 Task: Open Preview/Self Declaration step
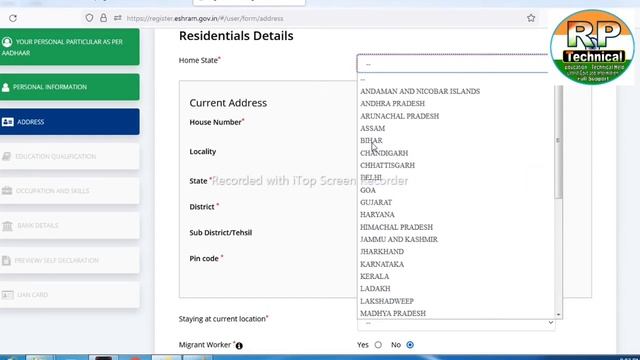pyautogui.click(x=70, y=260)
